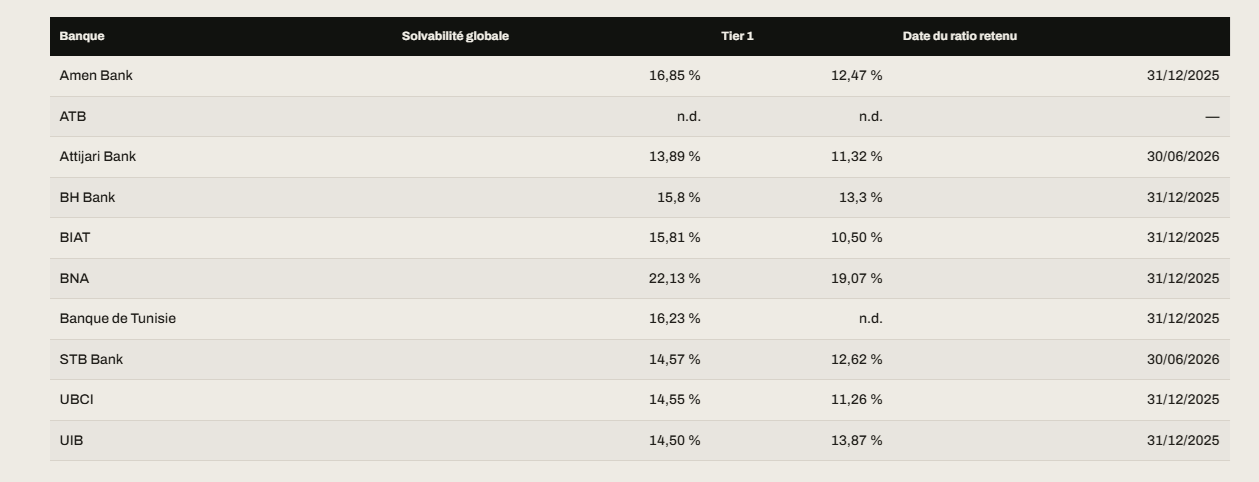Select the dash in ATB's date cell

click(1212, 117)
